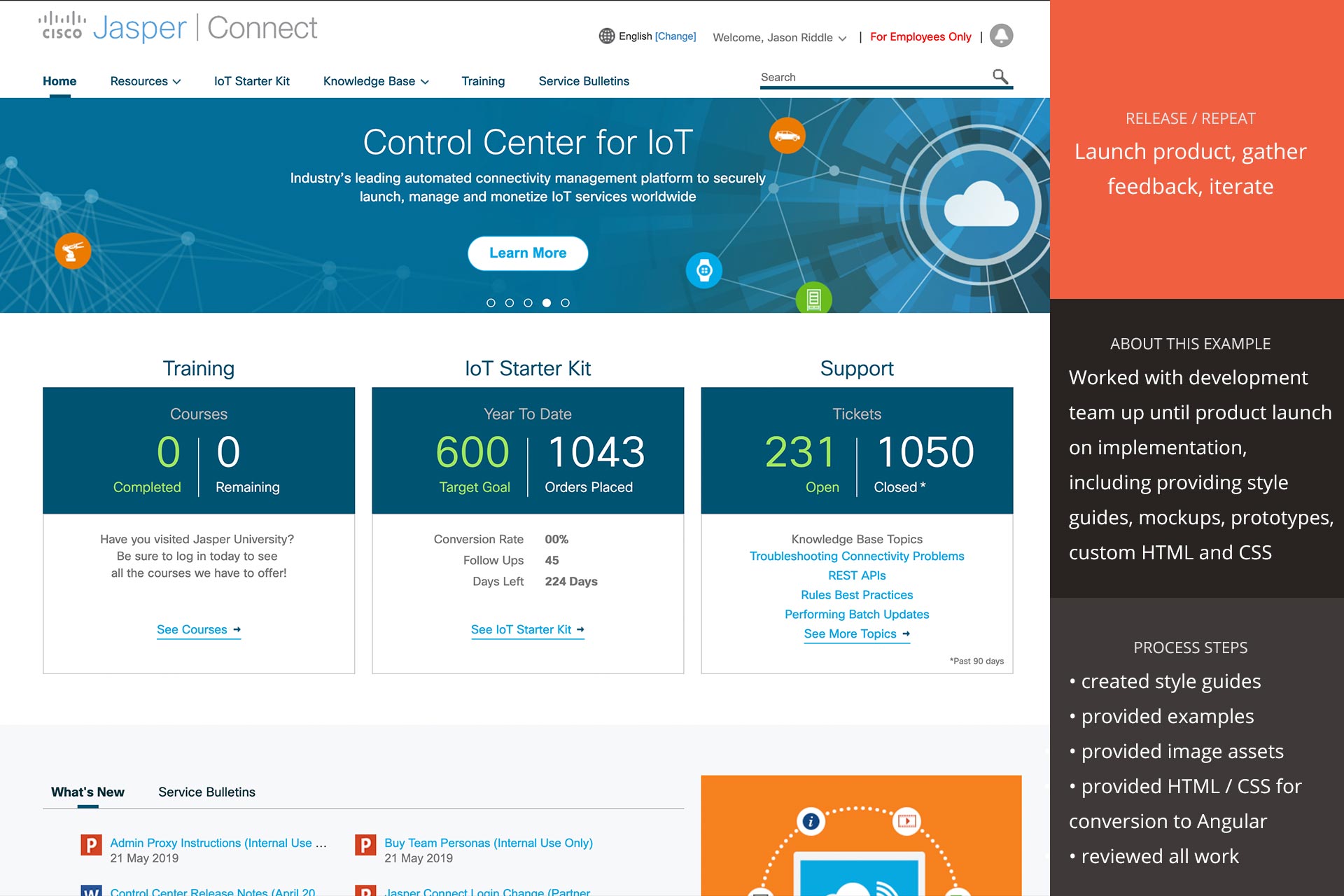Image resolution: width=1344 pixels, height=896 pixels.
Task: Click PowerPoint icon beside Admin Proxy Instructions
Action: coord(91,845)
